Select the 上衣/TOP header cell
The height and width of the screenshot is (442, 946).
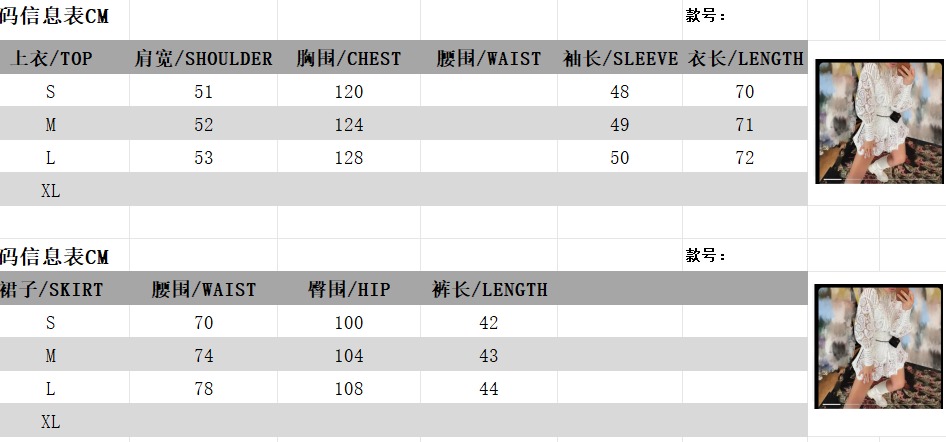click(x=51, y=59)
